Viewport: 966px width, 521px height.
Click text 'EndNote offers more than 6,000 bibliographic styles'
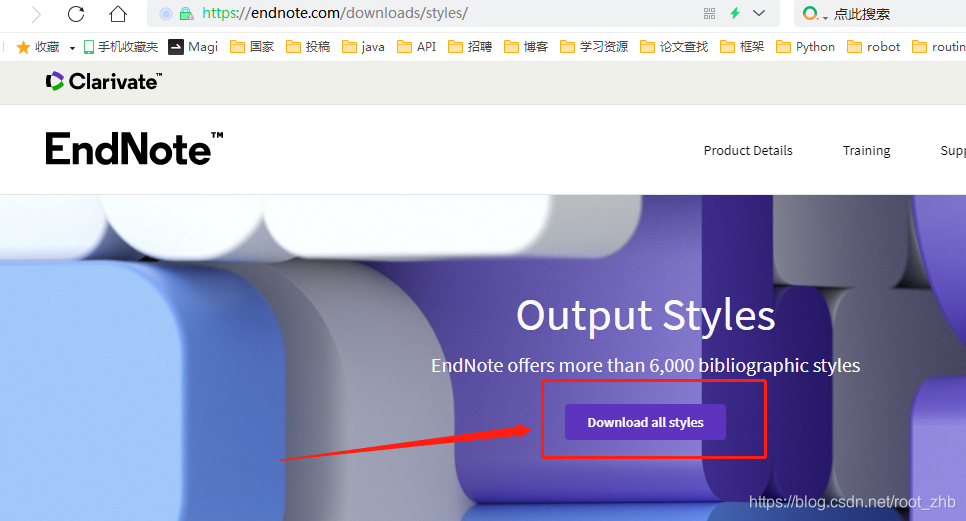point(646,365)
